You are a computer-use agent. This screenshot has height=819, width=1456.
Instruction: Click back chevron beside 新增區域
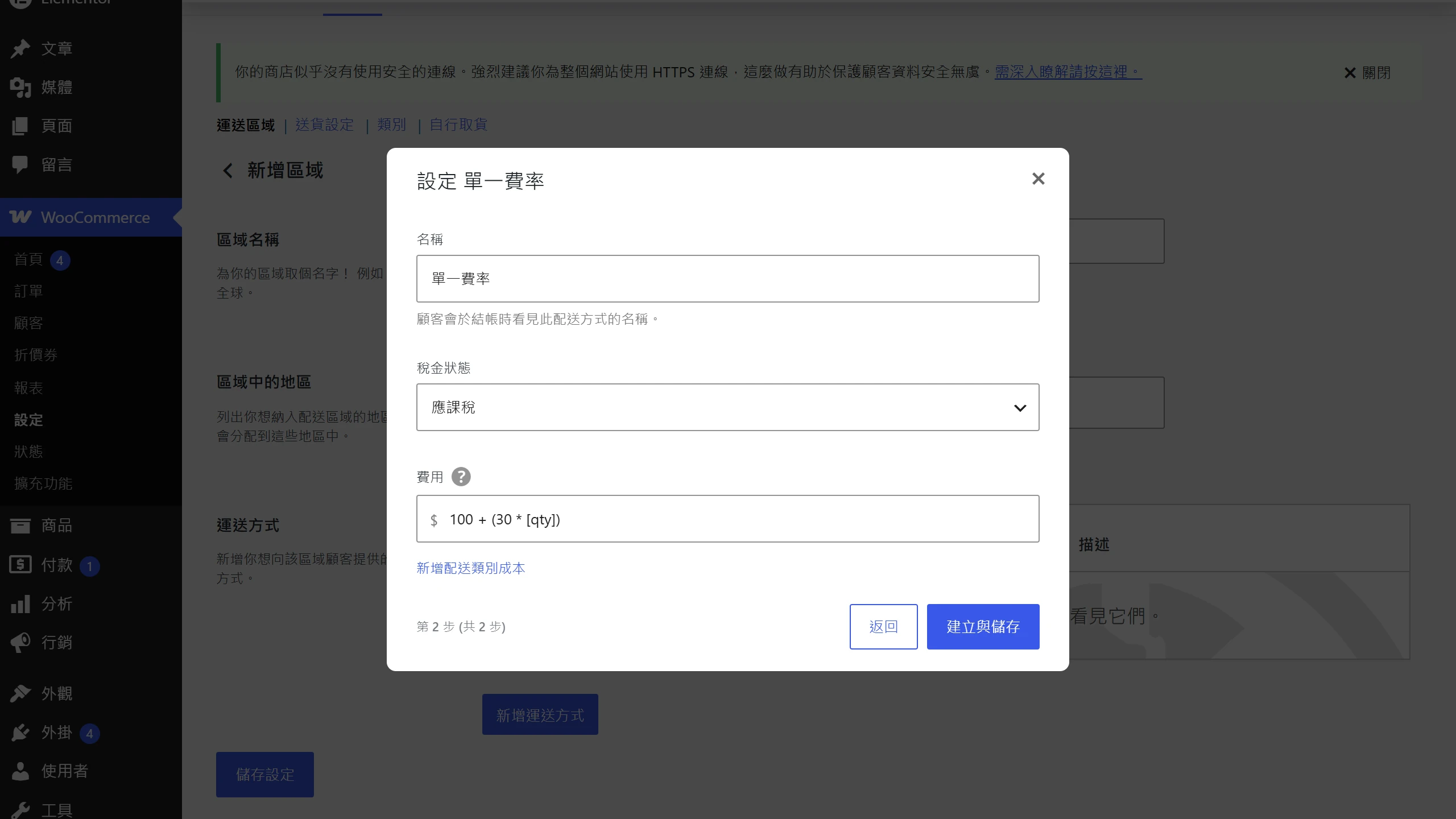(227, 171)
